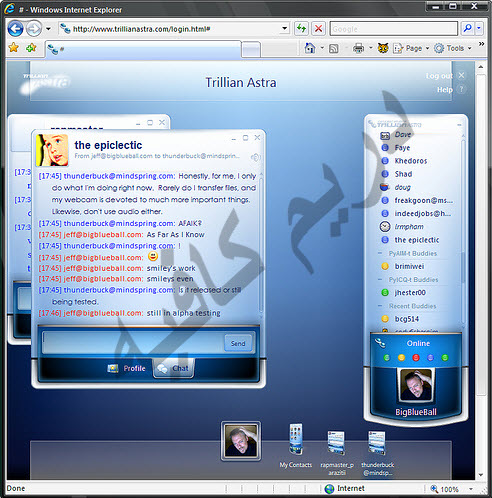Click the Google search box
Screen dimensions: 492x498
(x=394, y=29)
